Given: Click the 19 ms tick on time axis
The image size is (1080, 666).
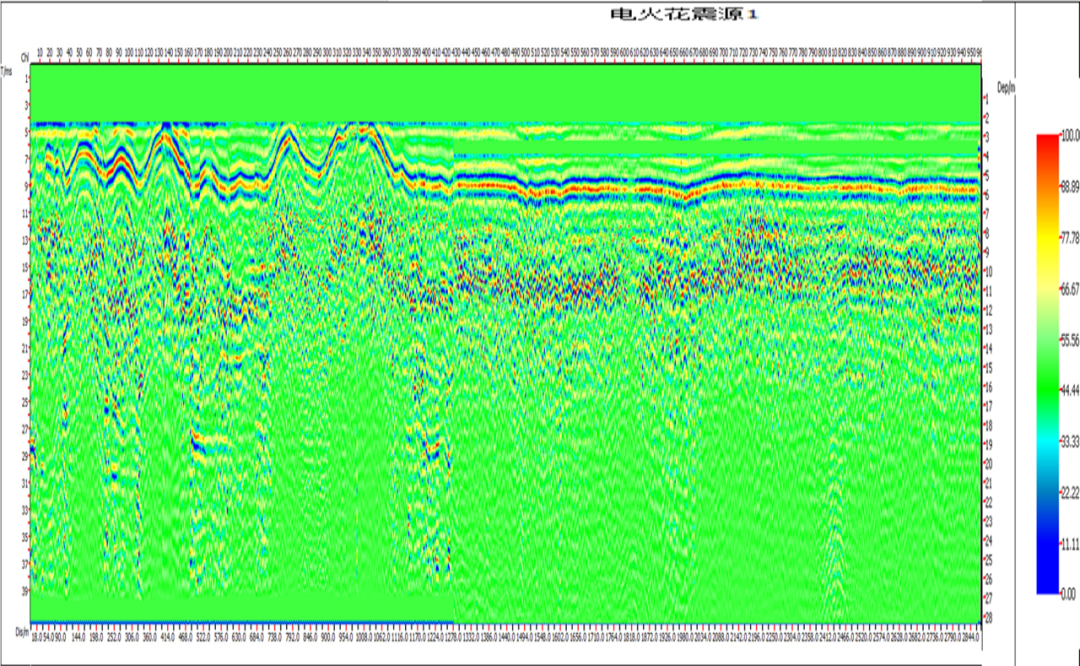Looking at the screenshot, I should click(x=25, y=321).
